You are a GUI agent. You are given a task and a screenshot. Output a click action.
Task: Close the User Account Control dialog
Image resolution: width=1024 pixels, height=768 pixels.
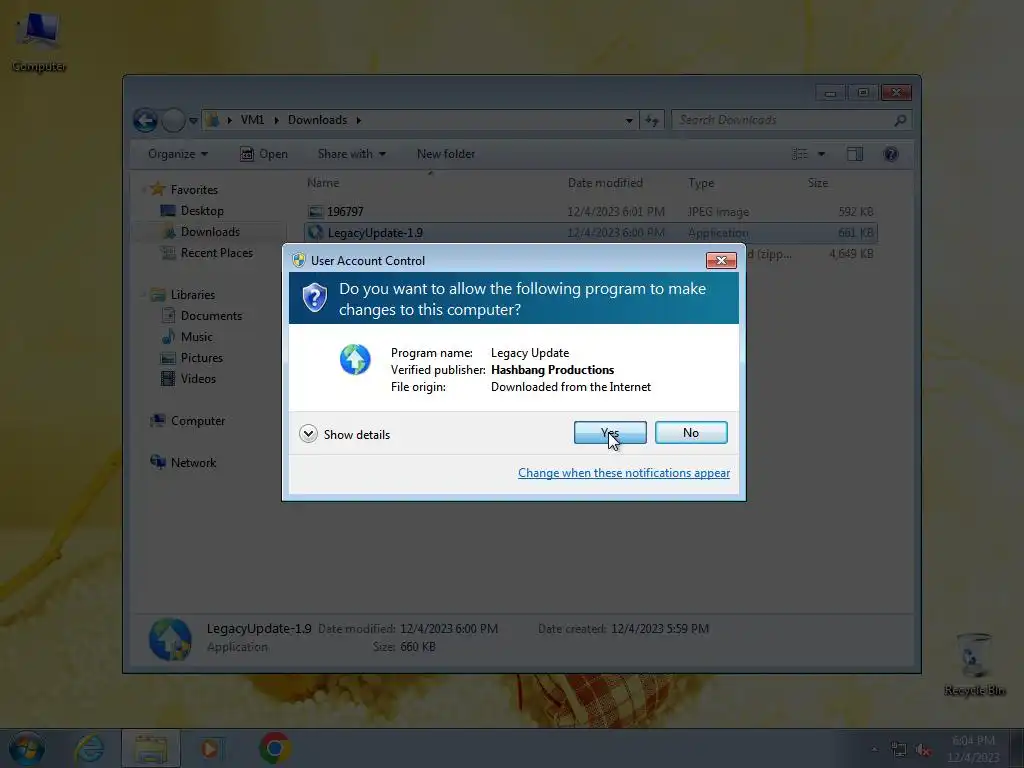coord(721,260)
